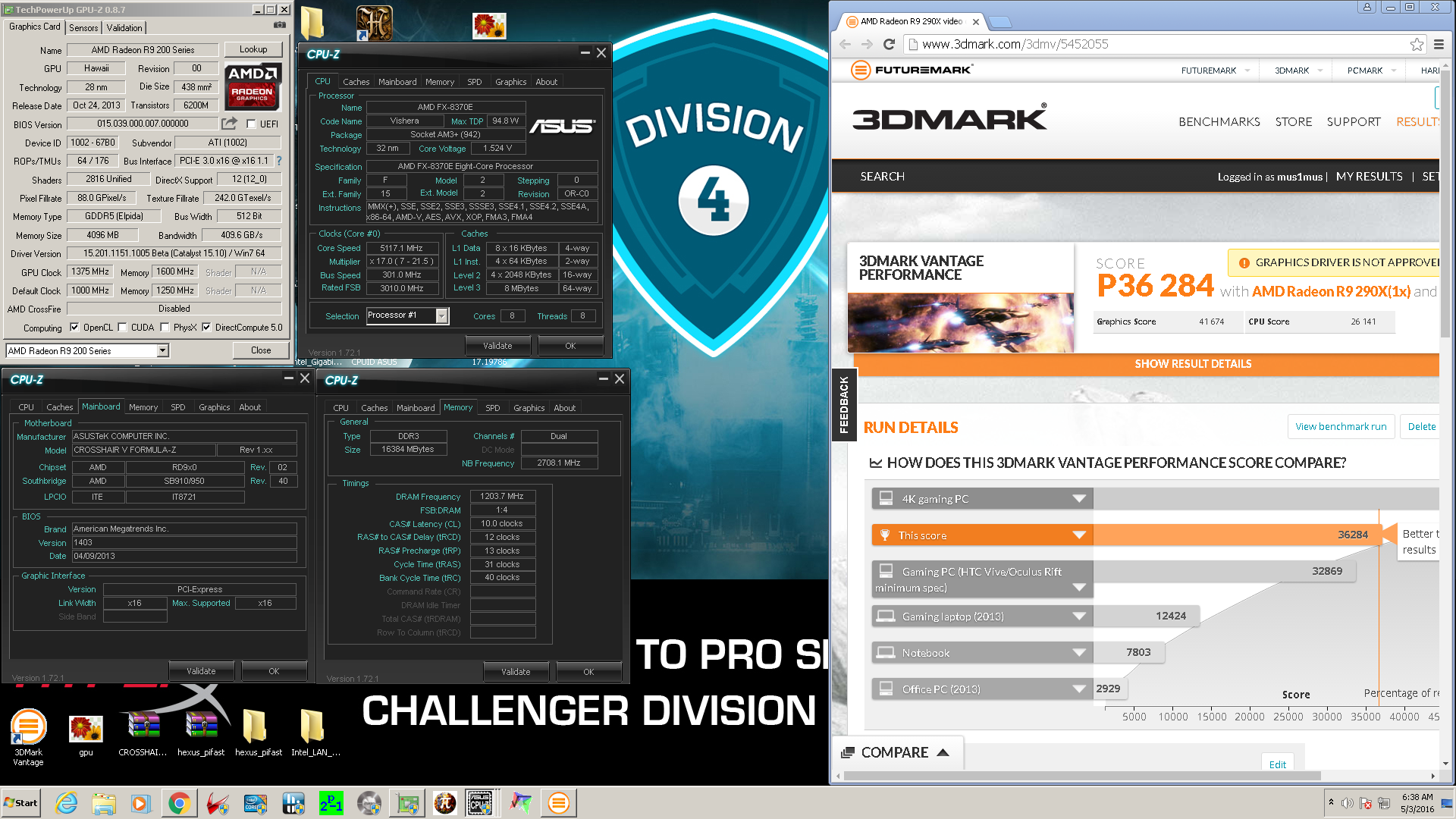The image size is (1456, 819).
Task: Click SHOW RESULT DETAILS bar
Action: click(1147, 364)
